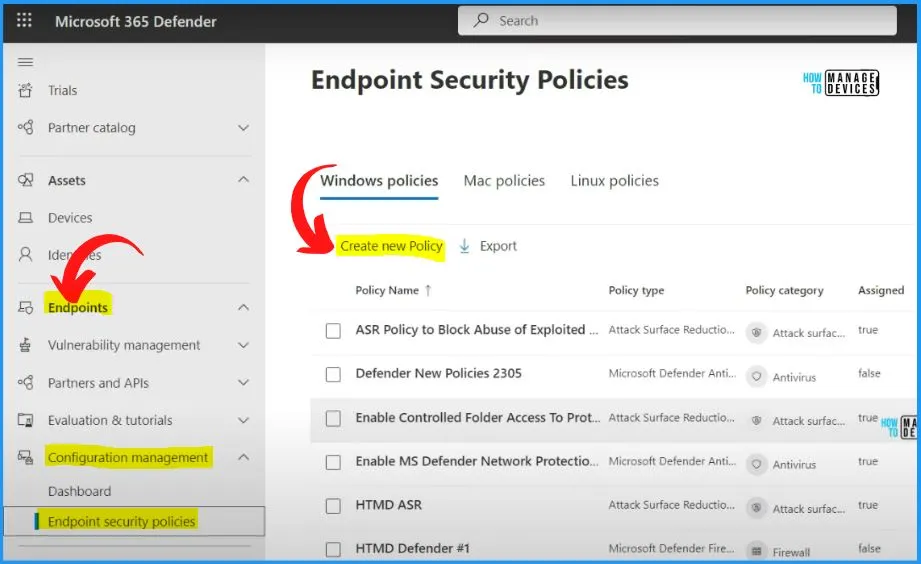Open the HTMD ASR policy
Screen dimensions: 921x564
coord(388,505)
